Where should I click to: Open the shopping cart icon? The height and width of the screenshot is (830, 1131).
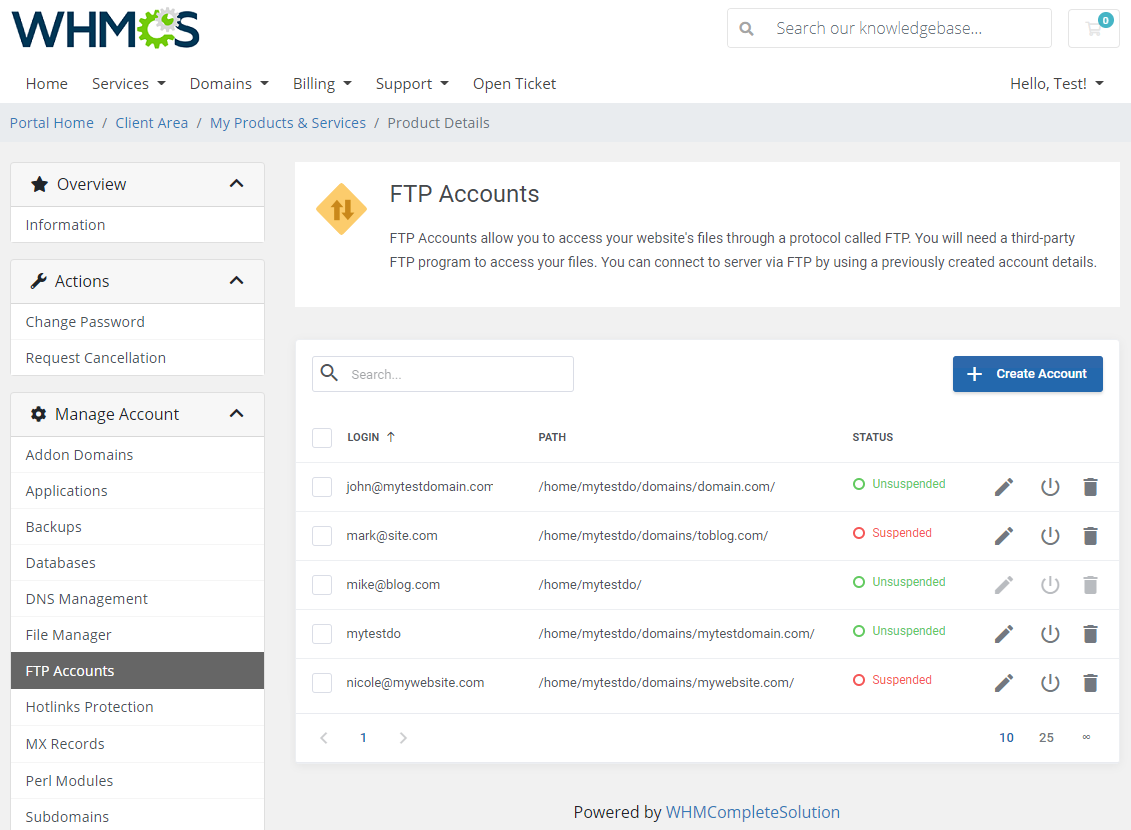point(1093,28)
